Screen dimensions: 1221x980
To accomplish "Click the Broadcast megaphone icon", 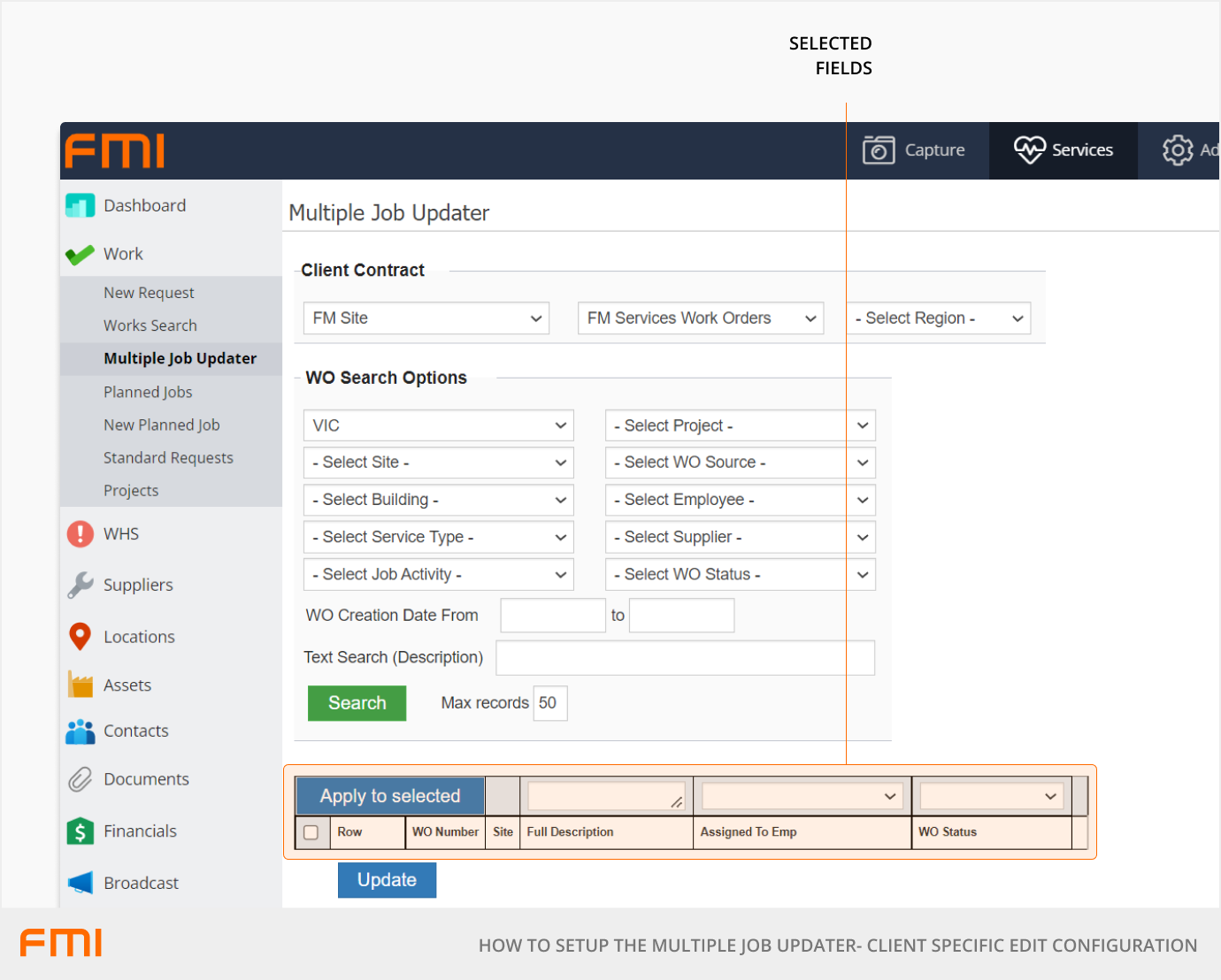I will coord(80,883).
